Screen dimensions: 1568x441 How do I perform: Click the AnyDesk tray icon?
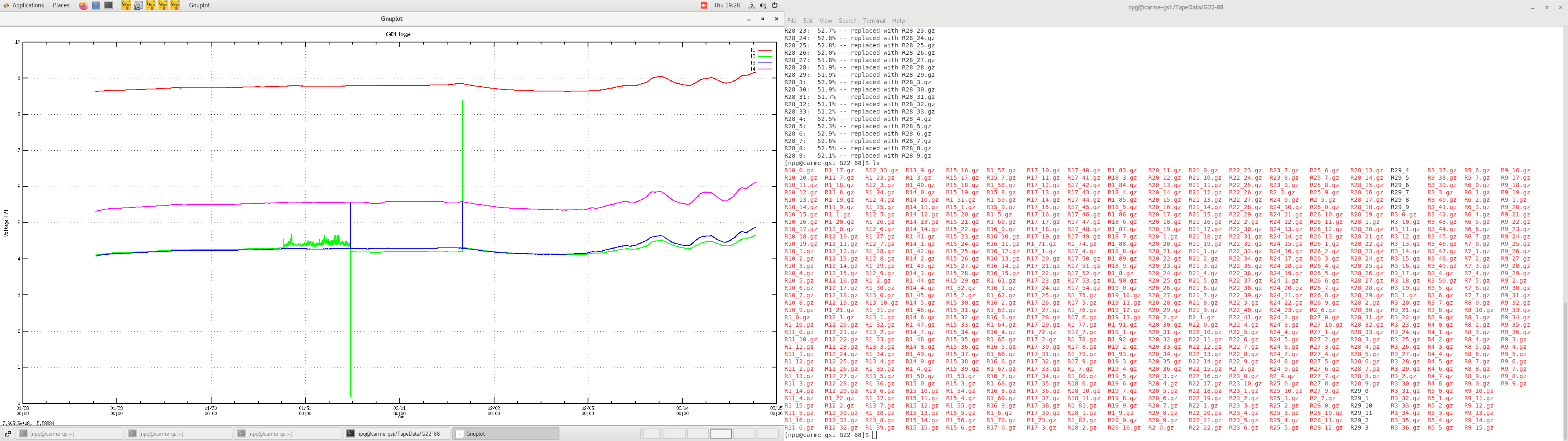click(704, 5)
